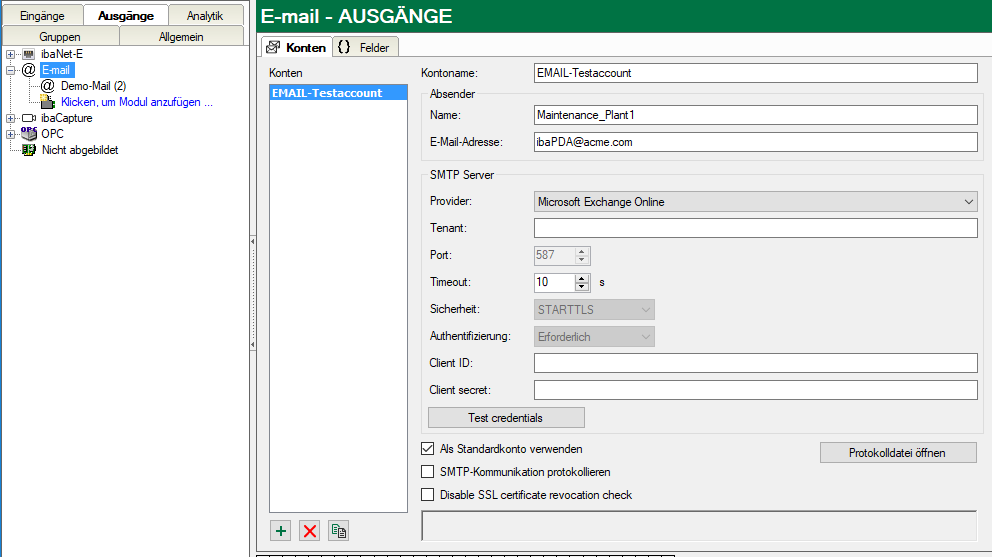This screenshot has height=557, width=992.
Task: Click the copy account icon
Action: pyautogui.click(x=339, y=531)
